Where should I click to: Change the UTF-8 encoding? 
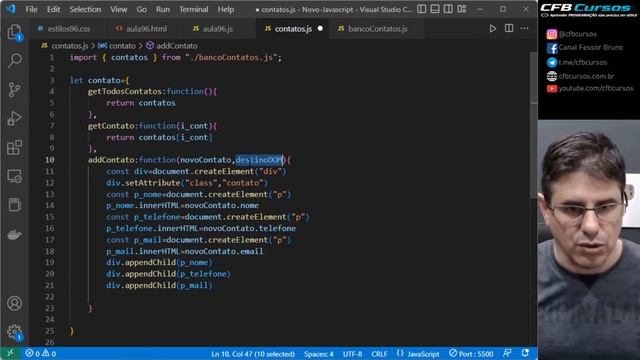(352, 354)
